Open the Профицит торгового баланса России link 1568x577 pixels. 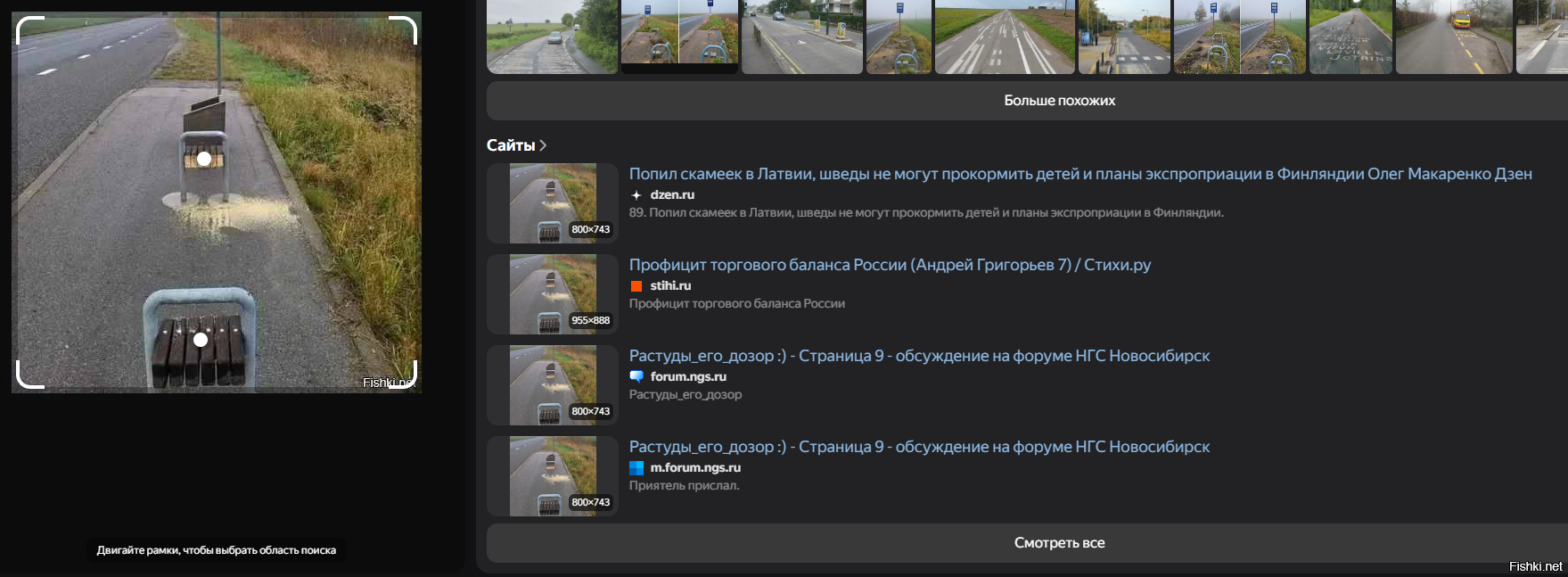tap(890, 265)
